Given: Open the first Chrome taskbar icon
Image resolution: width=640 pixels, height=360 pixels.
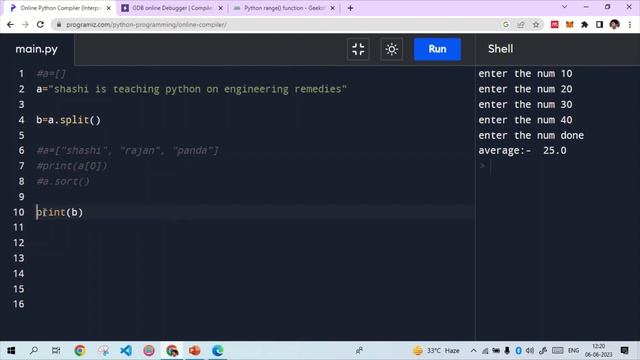Looking at the screenshot, I should click(80, 351).
